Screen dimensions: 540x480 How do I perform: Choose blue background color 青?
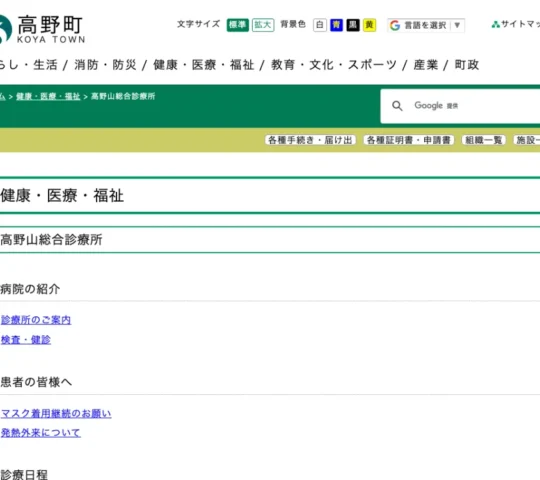click(x=336, y=25)
